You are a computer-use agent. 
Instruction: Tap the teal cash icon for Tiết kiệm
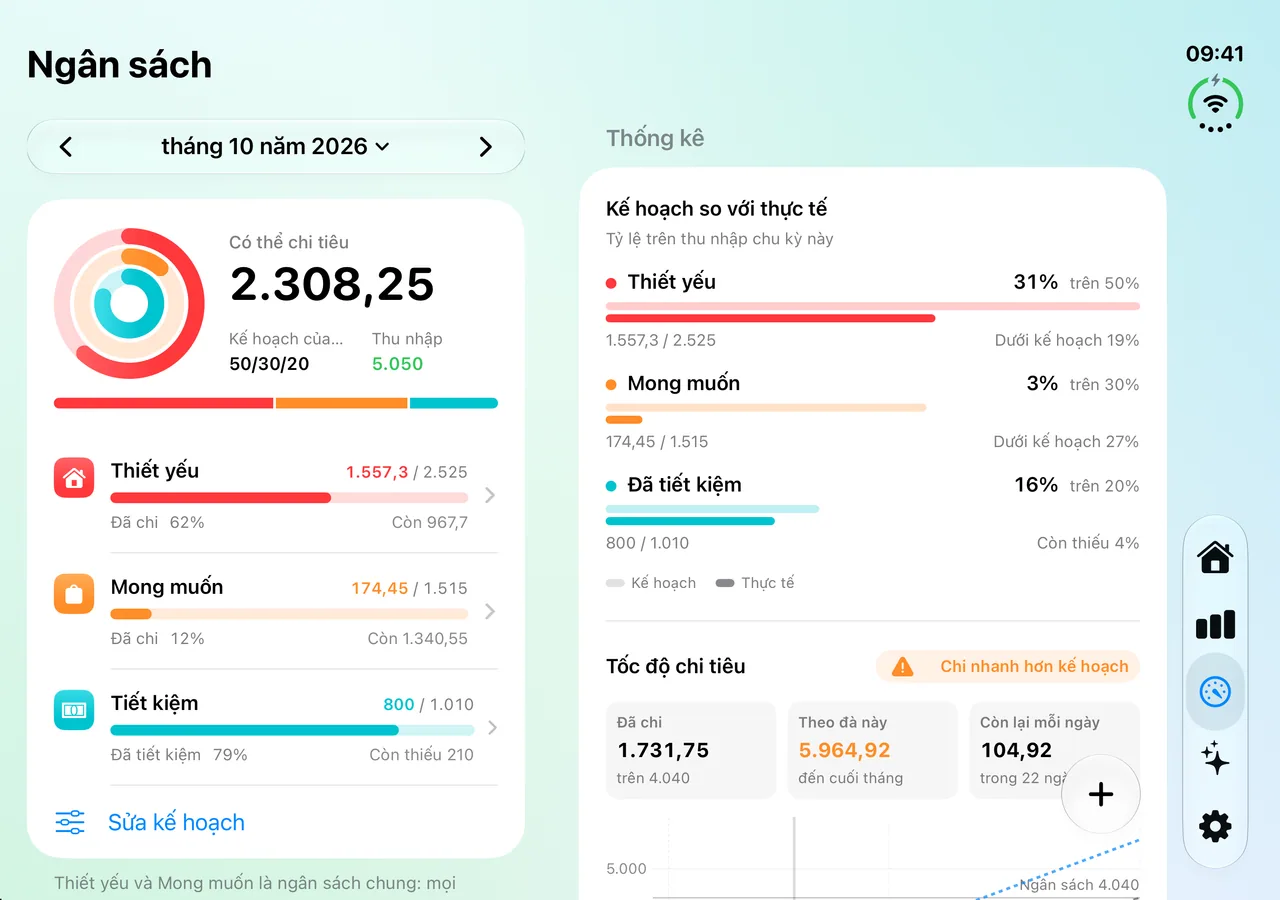pos(74,710)
